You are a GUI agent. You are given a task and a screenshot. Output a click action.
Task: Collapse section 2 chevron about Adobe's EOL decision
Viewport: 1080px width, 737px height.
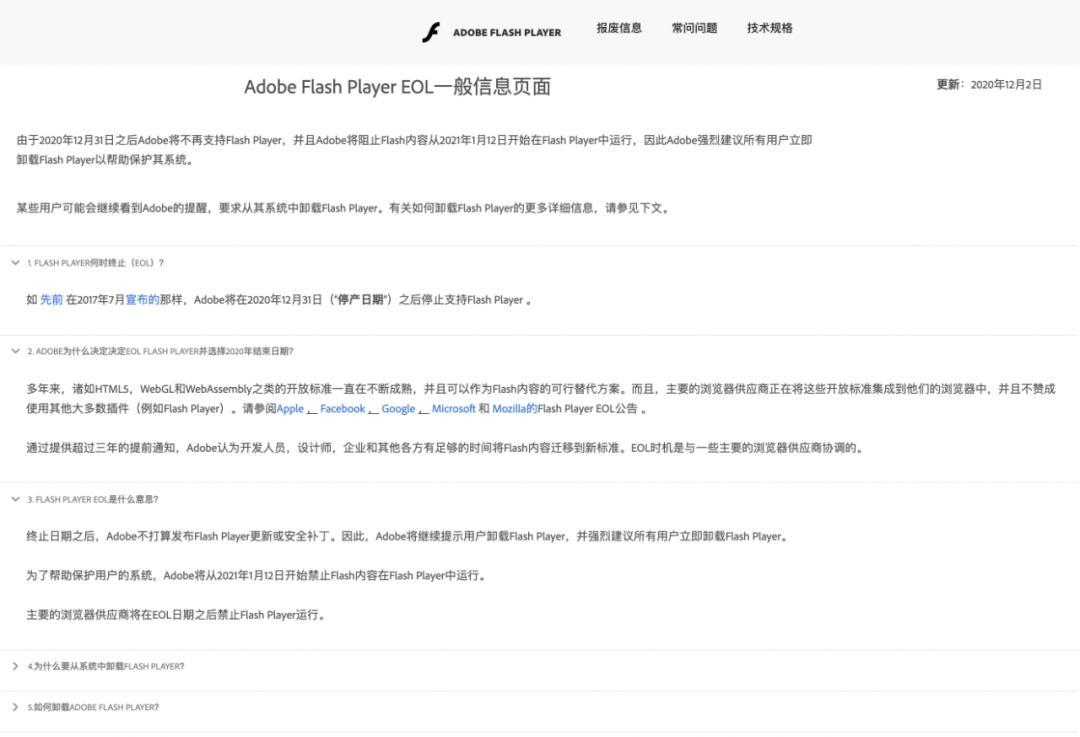15,351
